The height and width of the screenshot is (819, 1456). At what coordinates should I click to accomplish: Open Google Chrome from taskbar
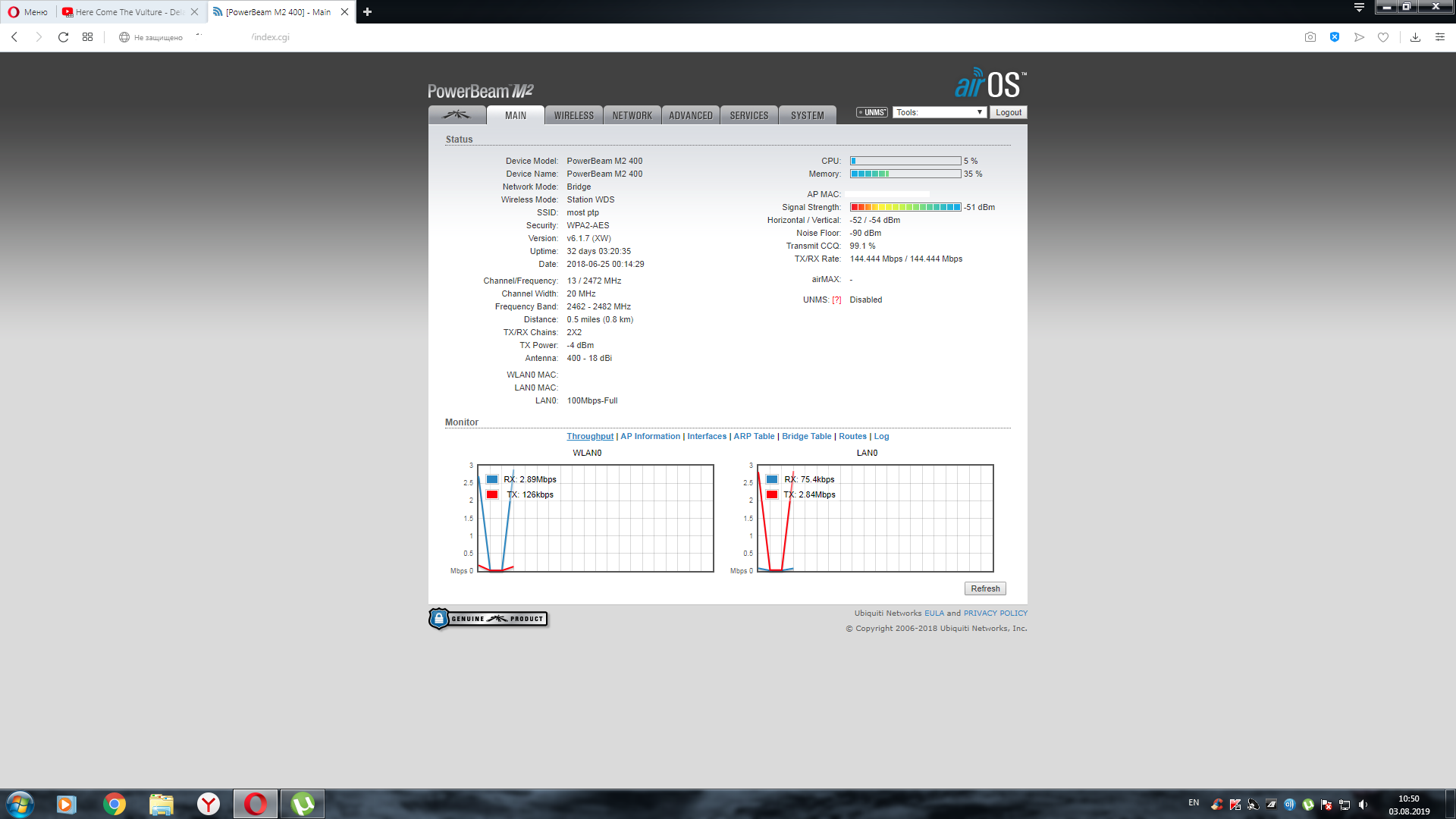[115, 804]
